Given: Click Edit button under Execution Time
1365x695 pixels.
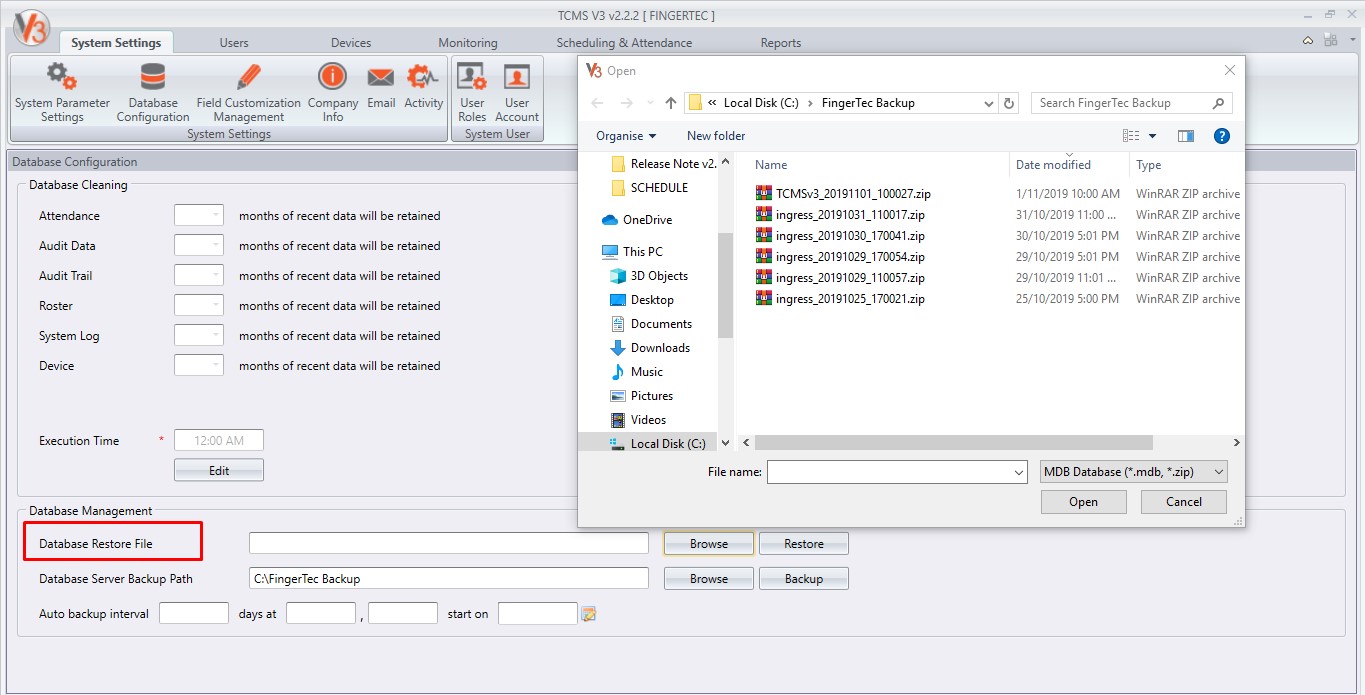Looking at the screenshot, I should pos(219,471).
